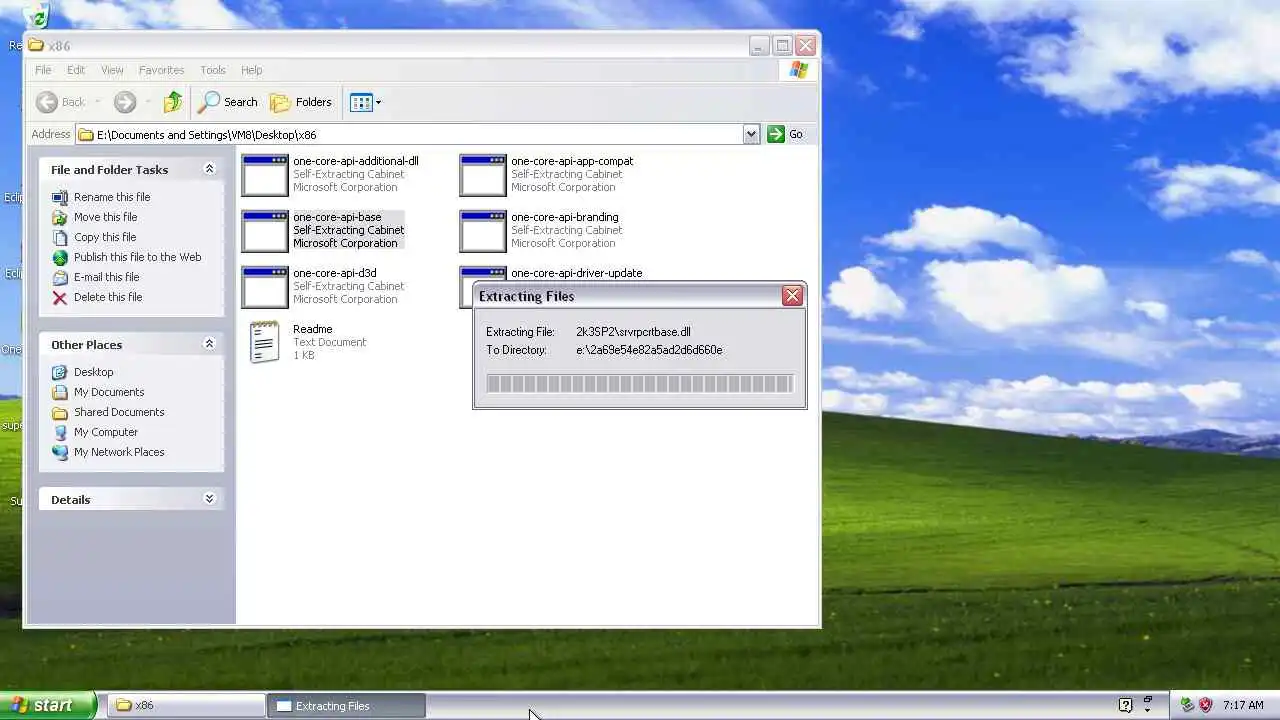Open My Computer under Other Places

coord(106,432)
